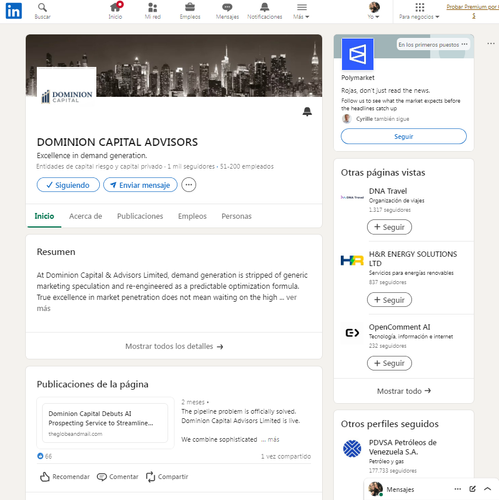Select the Inicio tab of the page
499x500 pixels.
coord(44,216)
